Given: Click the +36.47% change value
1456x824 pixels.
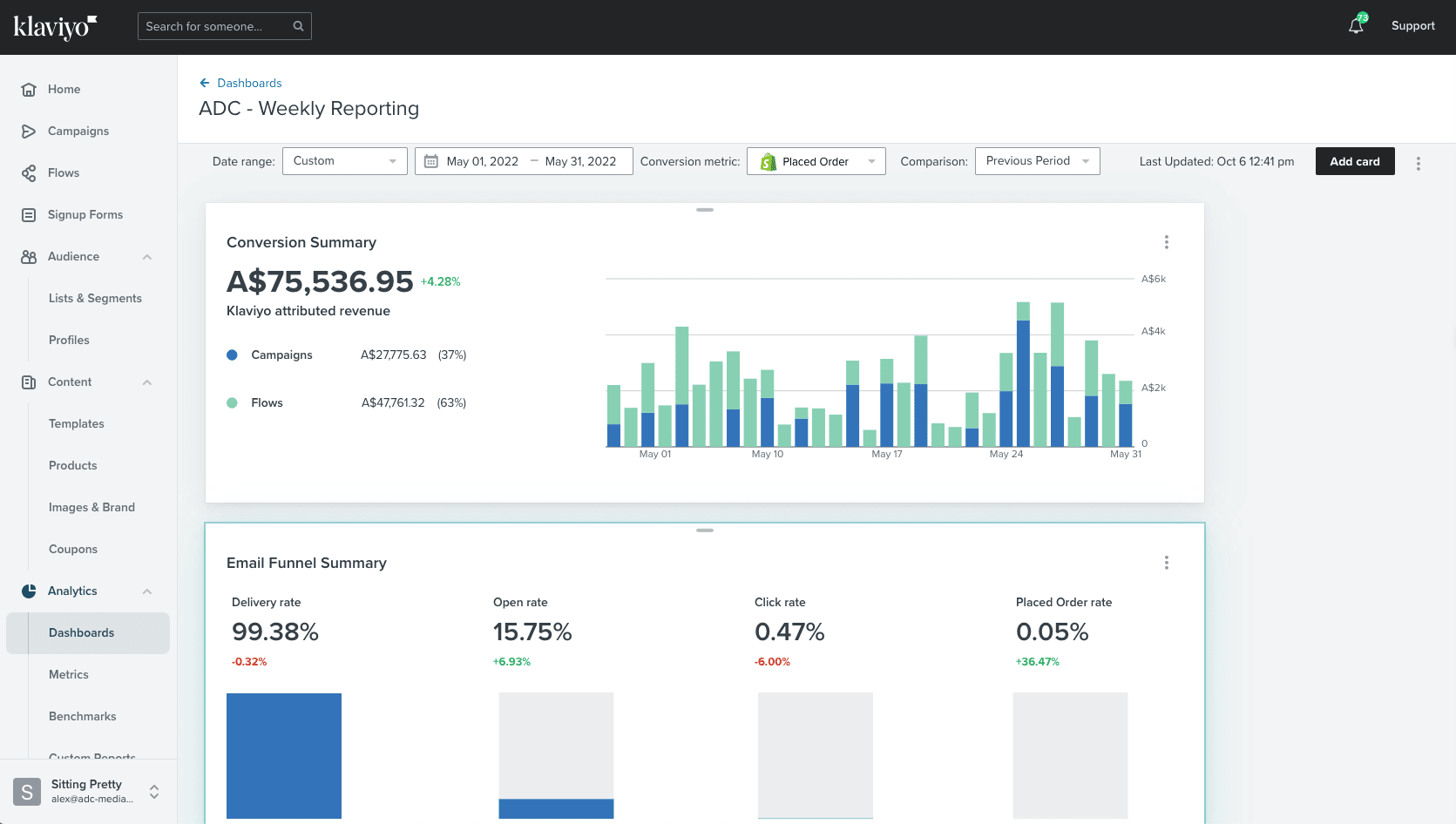Looking at the screenshot, I should 1038,662.
